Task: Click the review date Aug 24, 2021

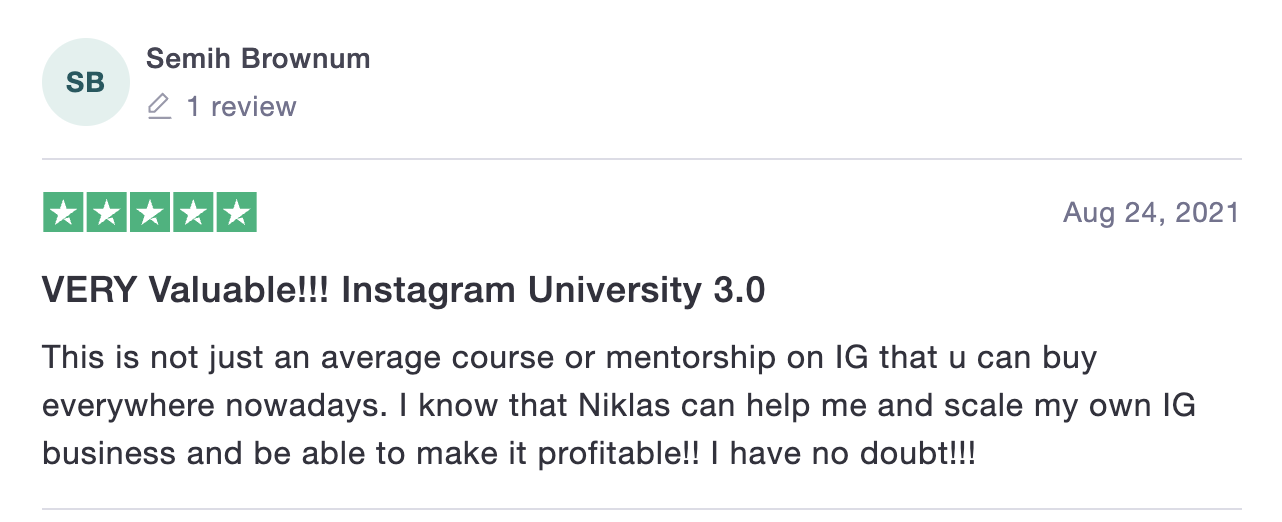Action: coord(1150,213)
